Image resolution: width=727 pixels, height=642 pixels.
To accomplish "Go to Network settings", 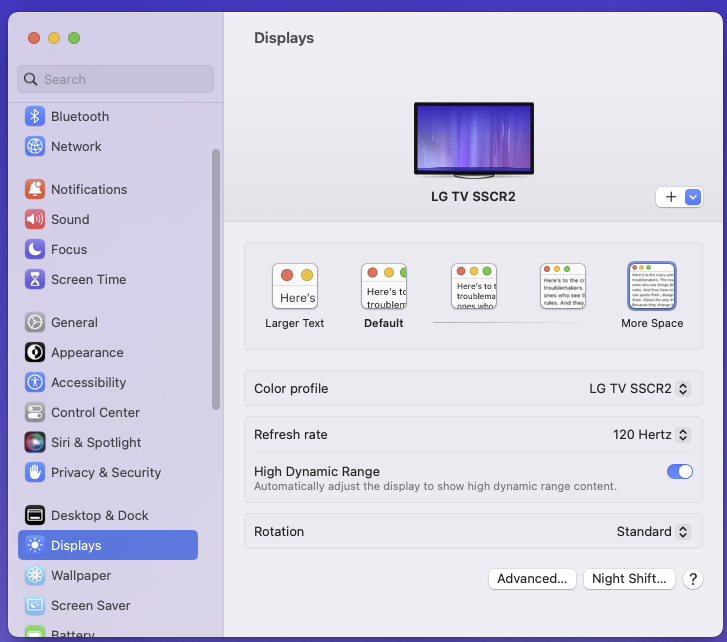I will (x=108, y=146).
